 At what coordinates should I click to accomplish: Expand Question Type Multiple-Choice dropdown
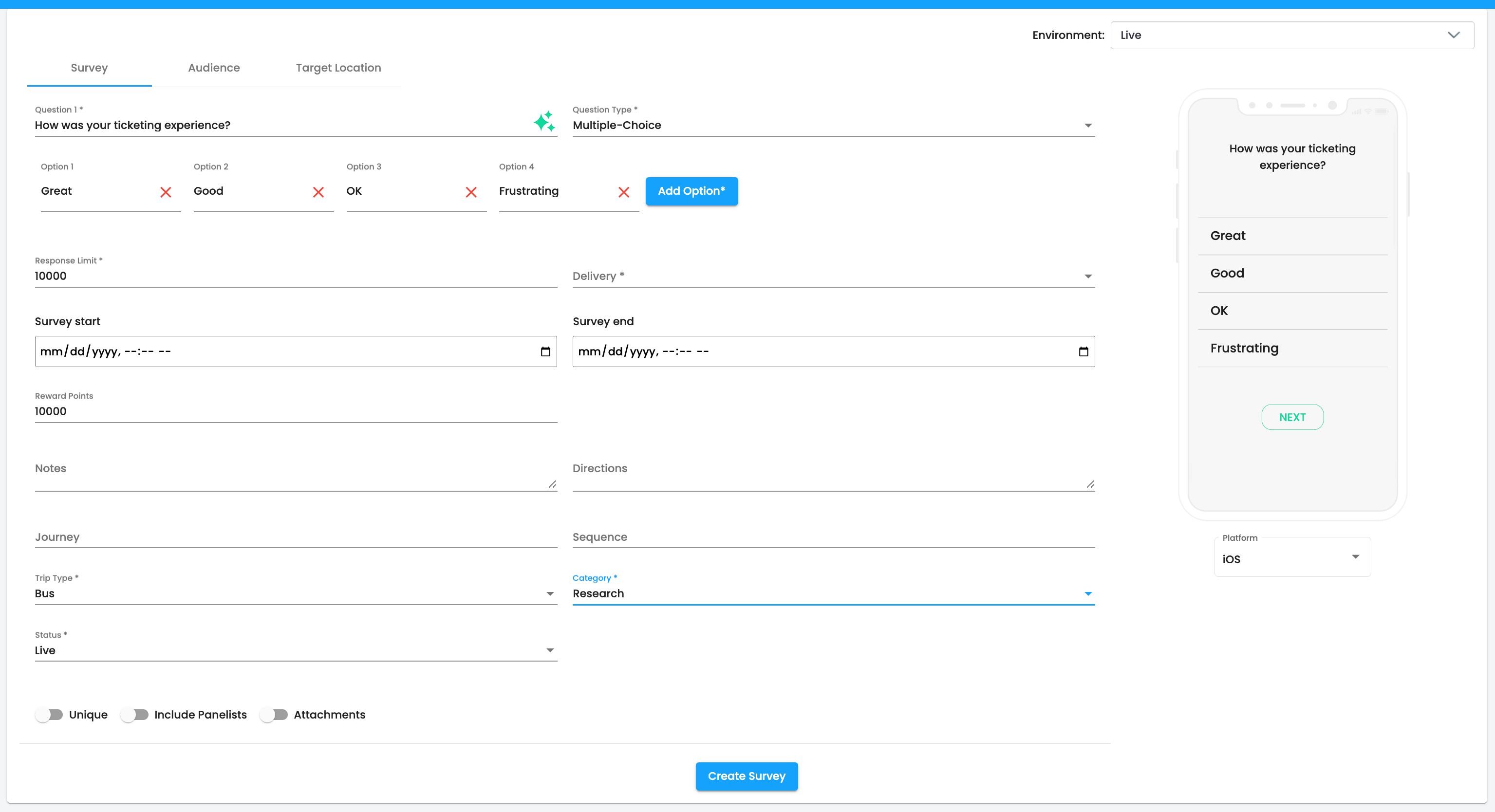[x=833, y=125]
